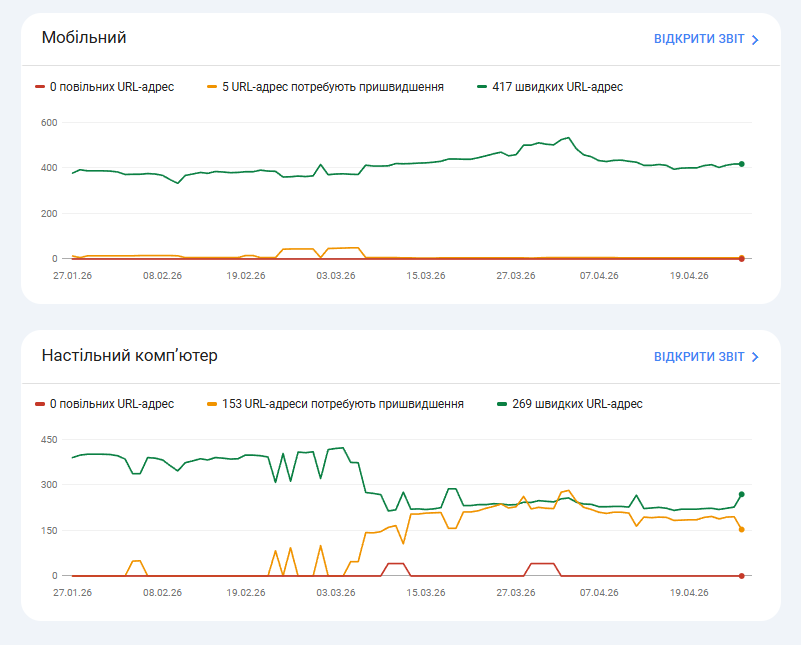
Task: Click 19.04.26 date on desktop chart axis
Action: click(689, 592)
